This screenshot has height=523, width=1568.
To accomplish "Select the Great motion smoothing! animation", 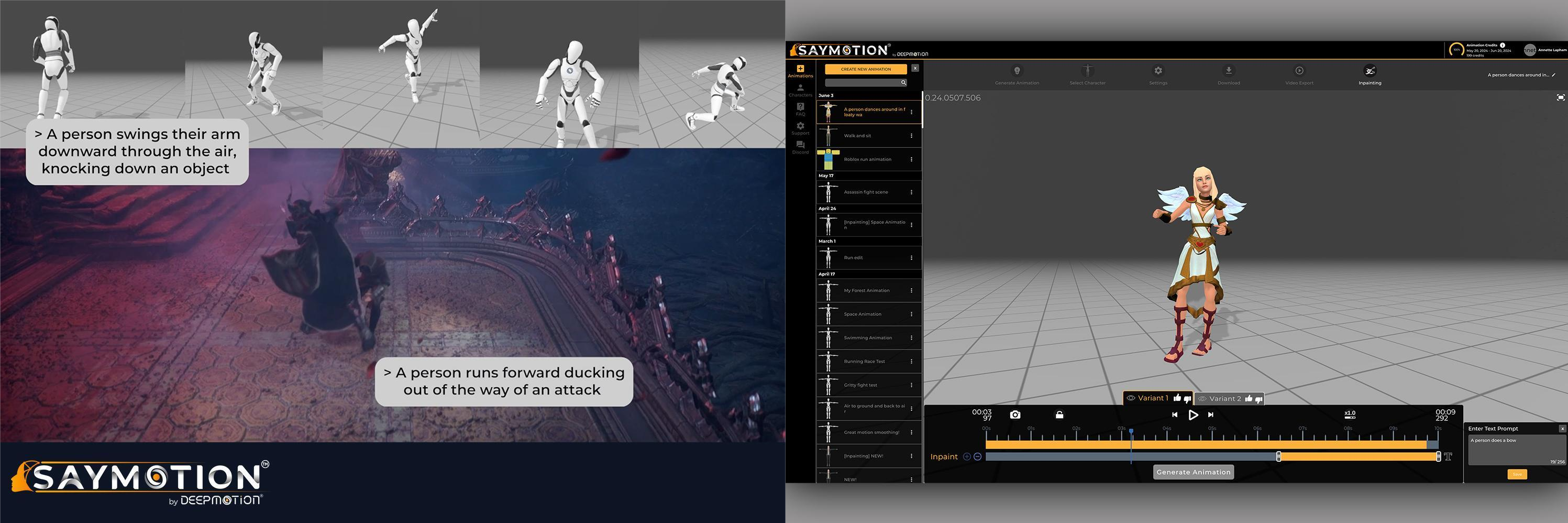I will click(869, 432).
